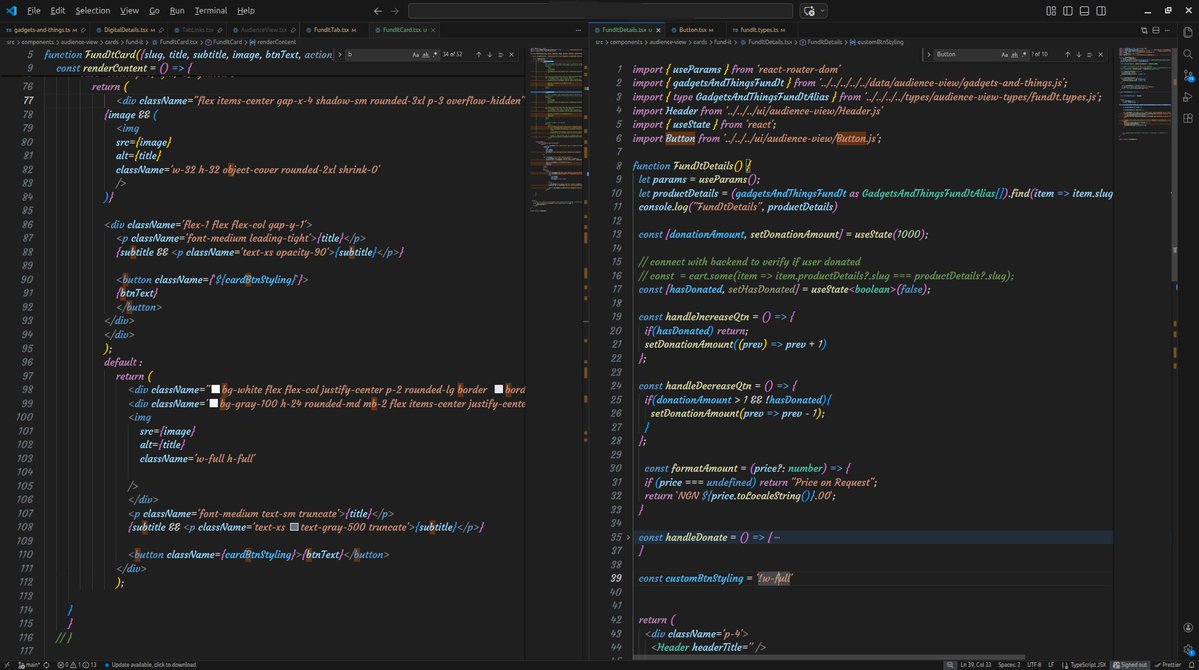This screenshot has width=1199, height=670.
Task: Click the Spaces: 2 indentation setting
Action: (x=1010, y=663)
